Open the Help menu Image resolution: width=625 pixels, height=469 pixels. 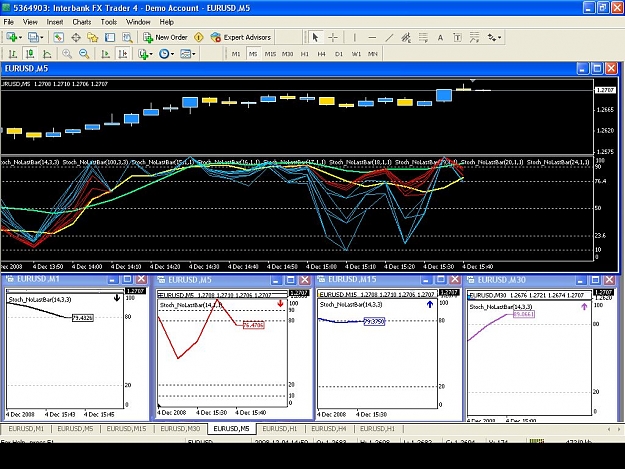[167, 22]
